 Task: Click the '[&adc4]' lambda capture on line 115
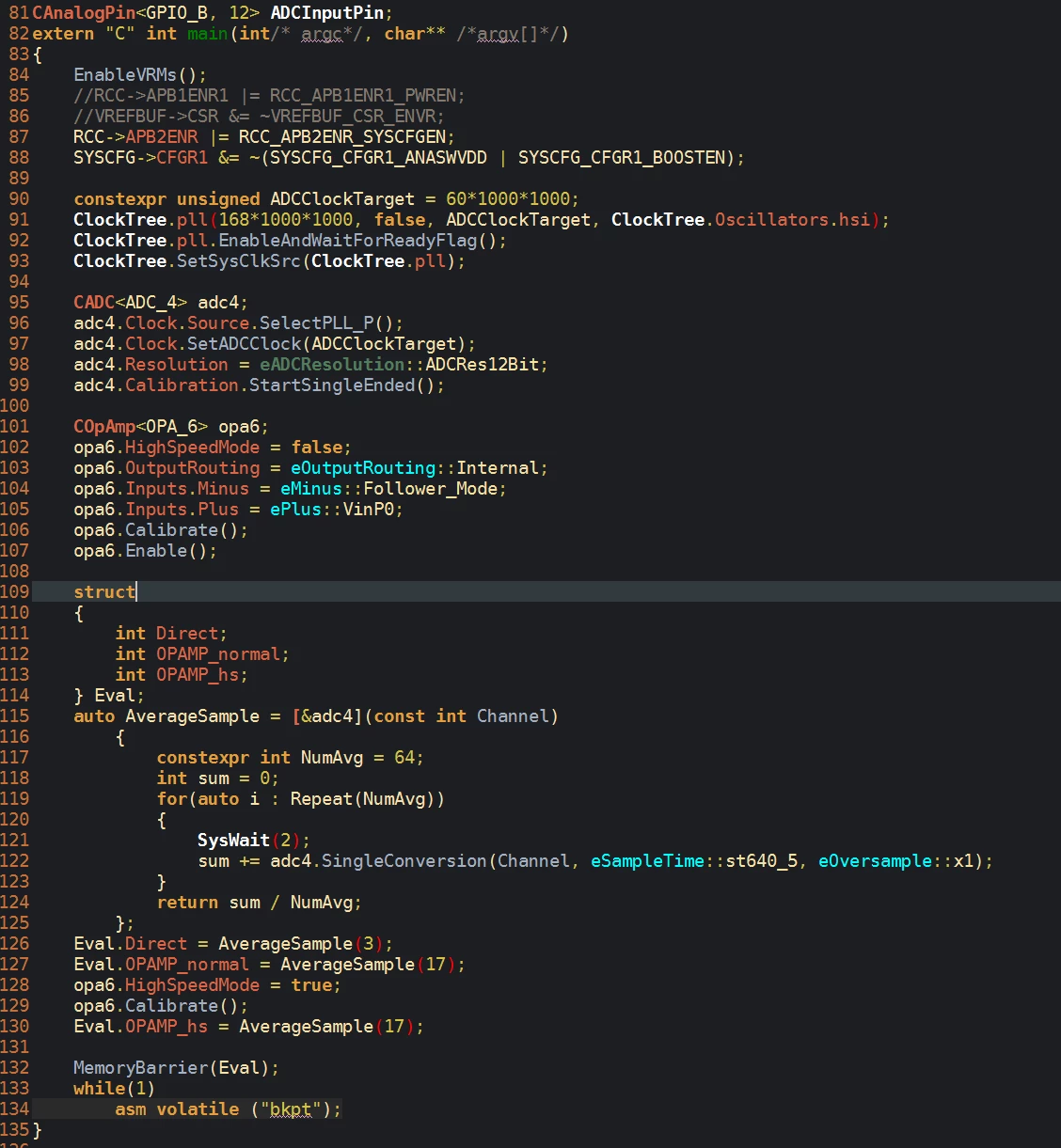[326, 716]
